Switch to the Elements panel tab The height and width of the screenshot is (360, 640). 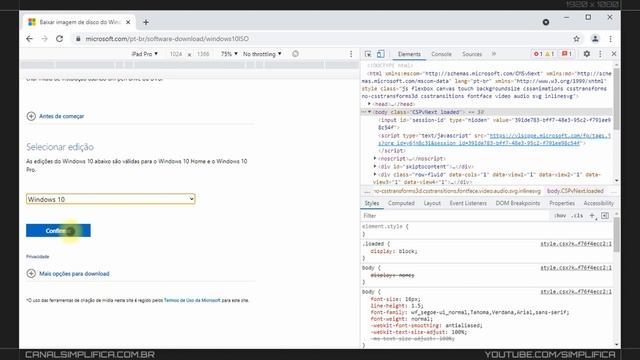pyautogui.click(x=409, y=54)
